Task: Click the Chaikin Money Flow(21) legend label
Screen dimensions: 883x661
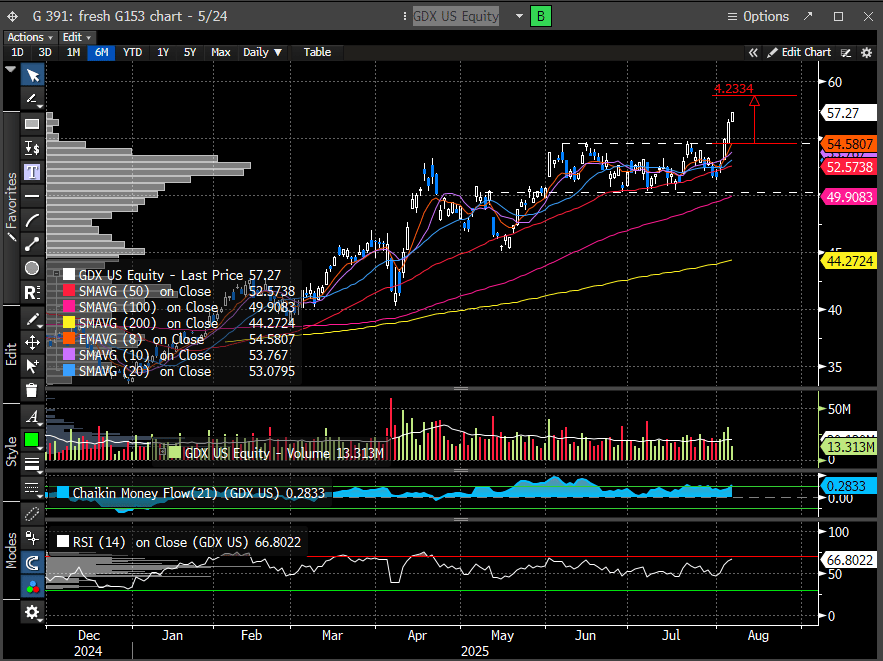Action: click(x=199, y=493)
